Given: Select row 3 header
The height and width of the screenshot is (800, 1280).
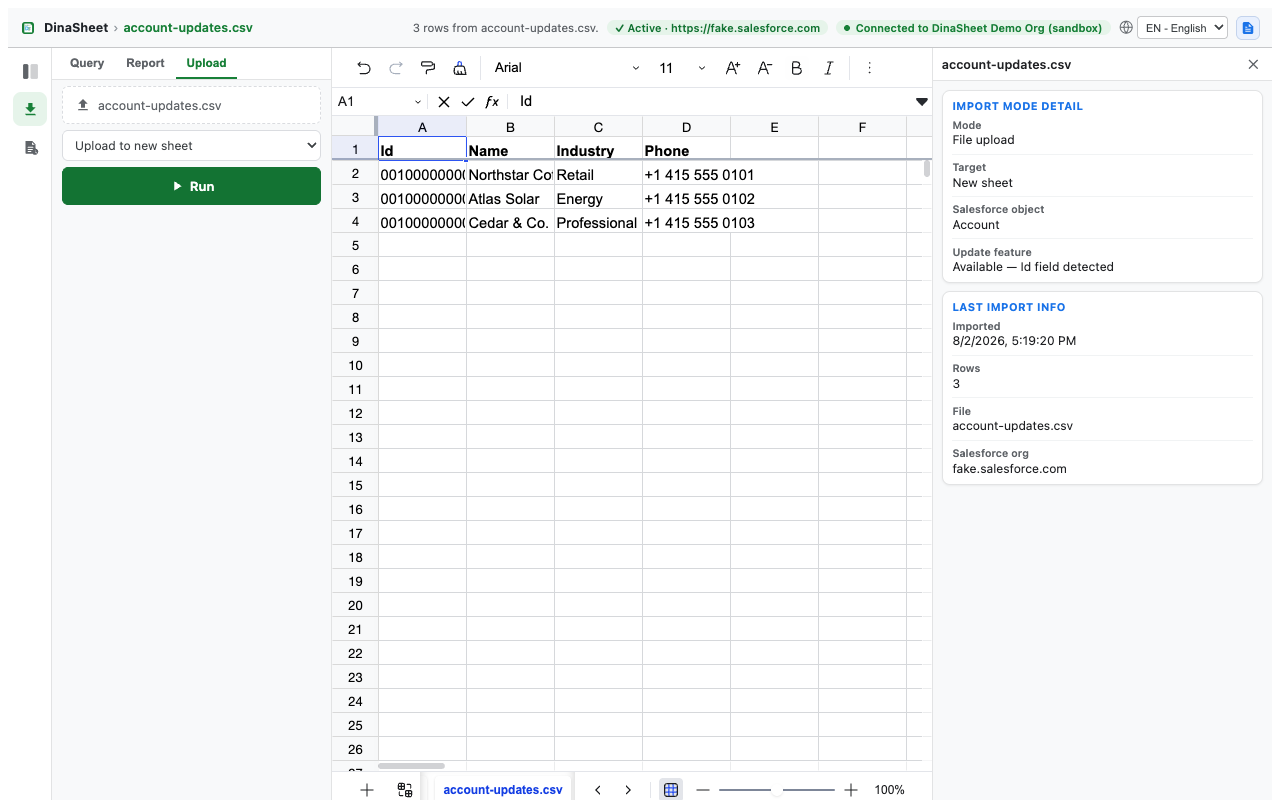Looking at the screenshot, I should click(355, 197).
